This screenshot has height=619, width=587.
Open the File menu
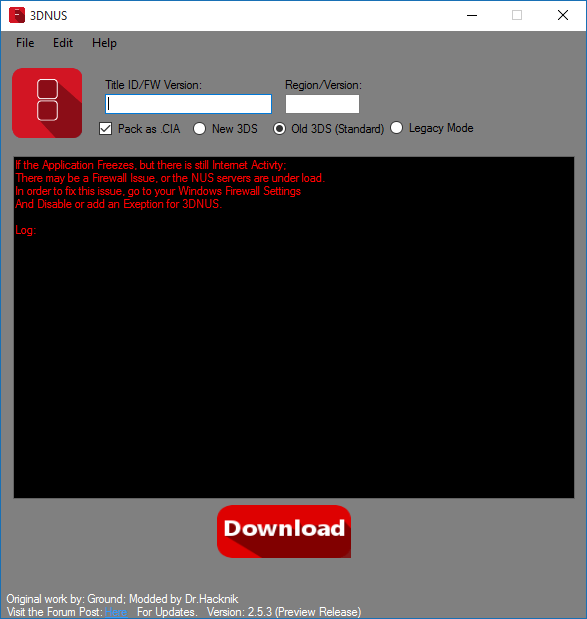click(x=25, y=43)
